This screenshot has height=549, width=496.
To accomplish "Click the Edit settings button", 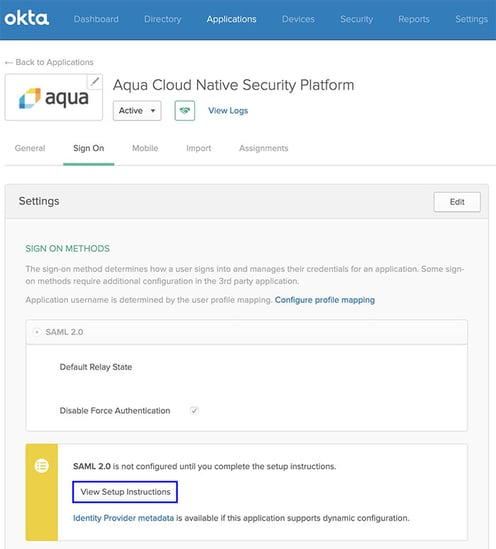I will coord(457,202).
